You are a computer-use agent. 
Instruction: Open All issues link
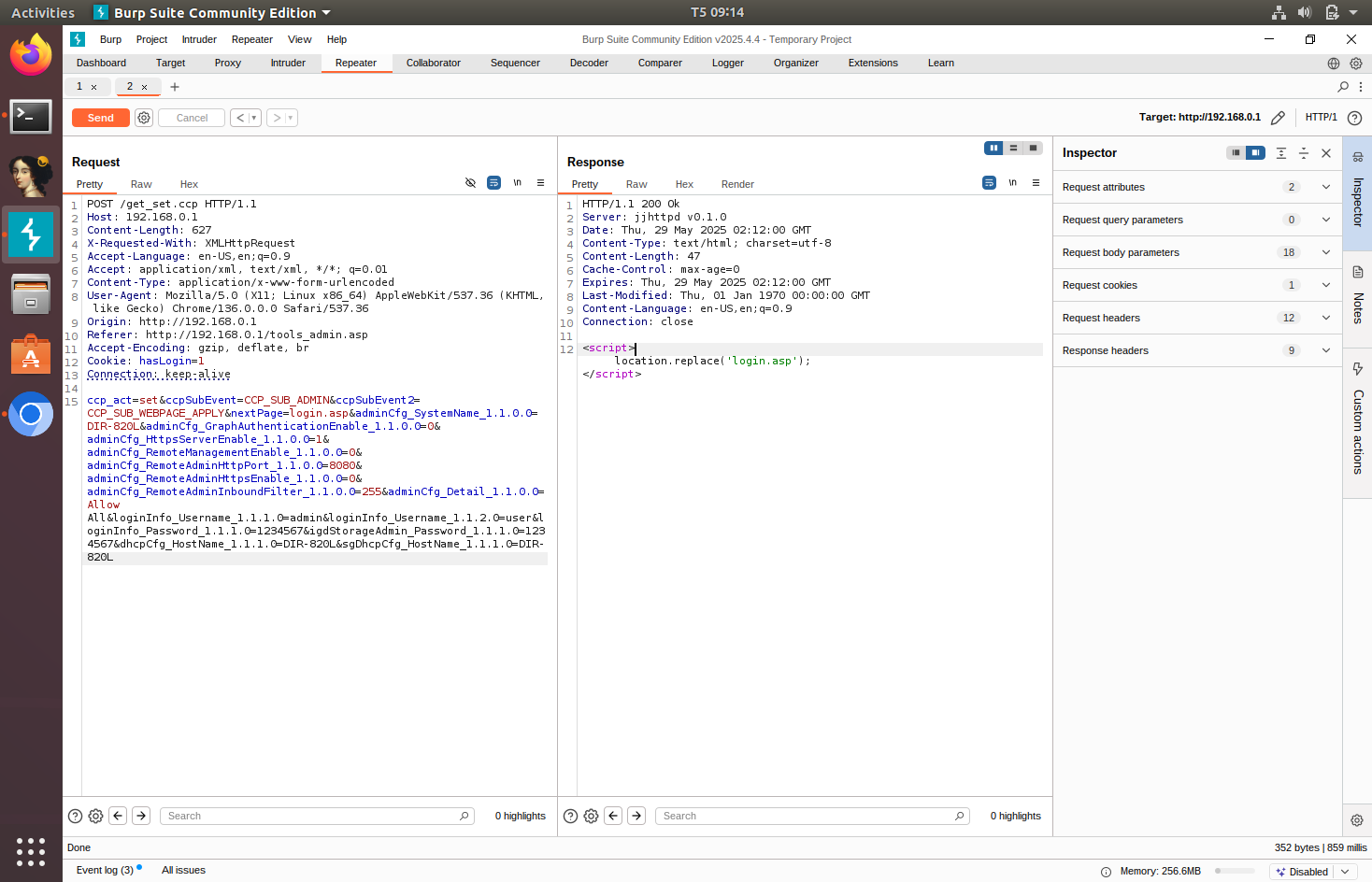point(183,870)
